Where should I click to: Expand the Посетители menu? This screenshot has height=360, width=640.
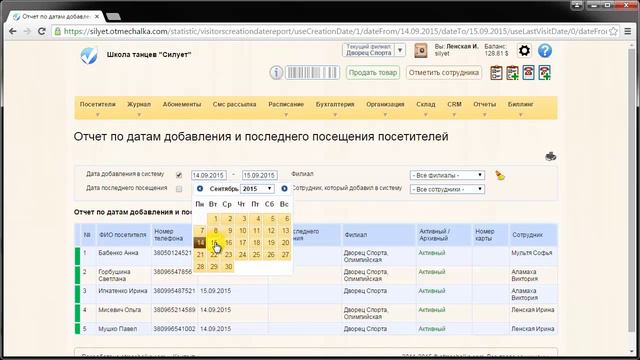(x=98, y=108)
